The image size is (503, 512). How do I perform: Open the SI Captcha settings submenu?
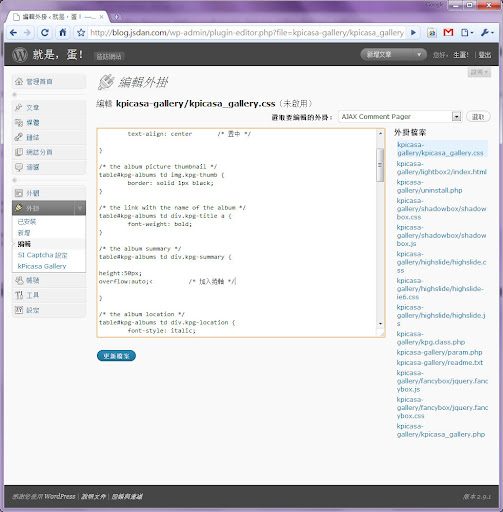click(42, 255)
